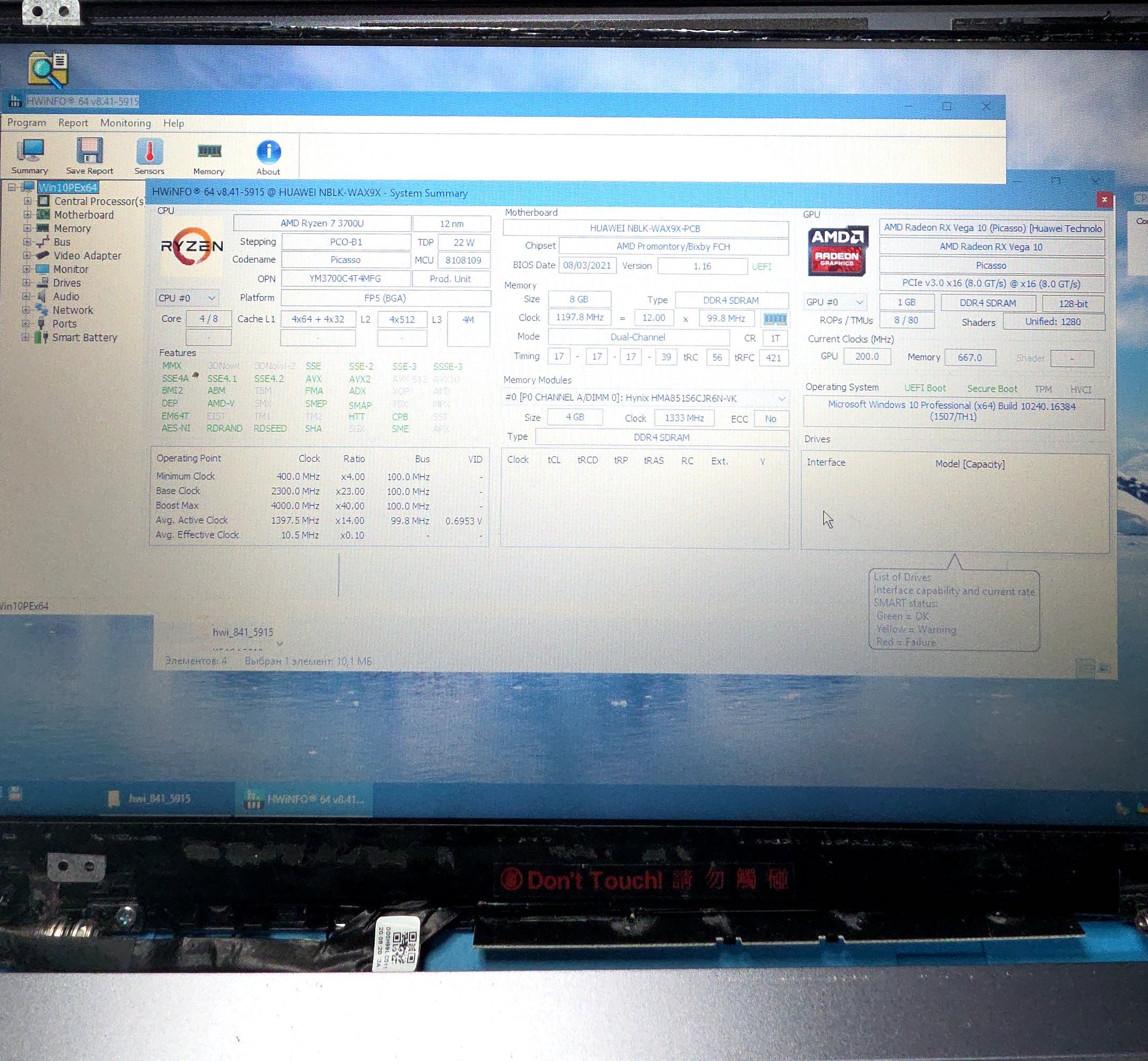This screenshot has width=1148, height=1061.
Task: Select the Win10PEx64 tree label
Action: pyautogui.click(x=68, y=187)
